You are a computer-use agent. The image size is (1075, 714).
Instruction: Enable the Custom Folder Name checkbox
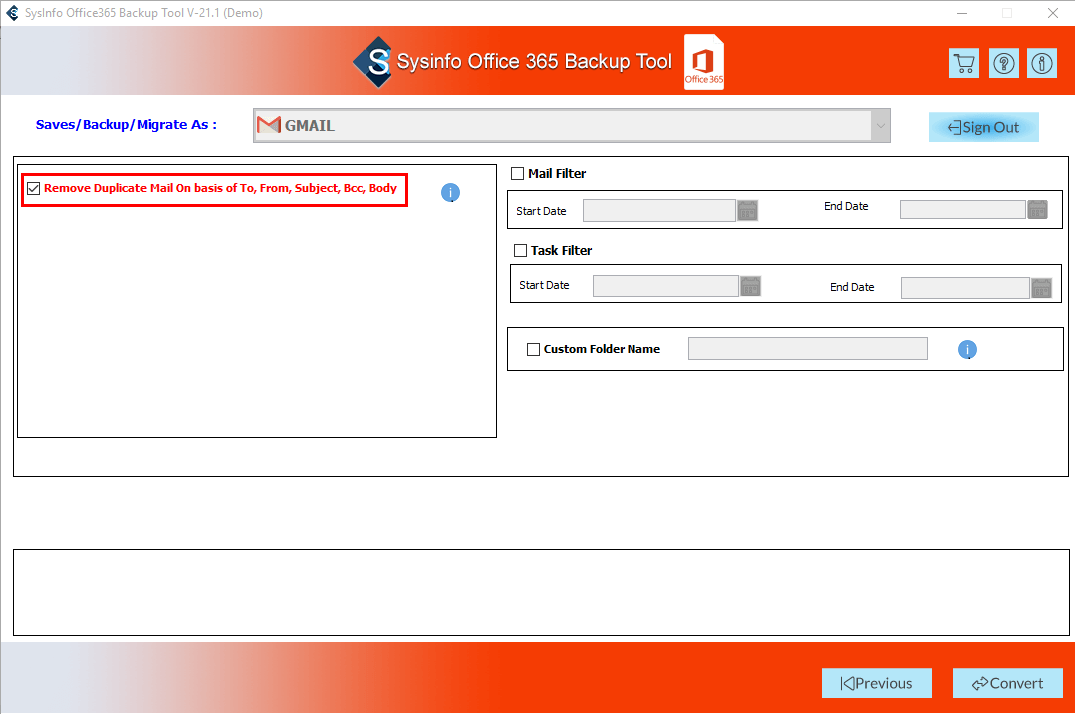(x=533, y=349)
